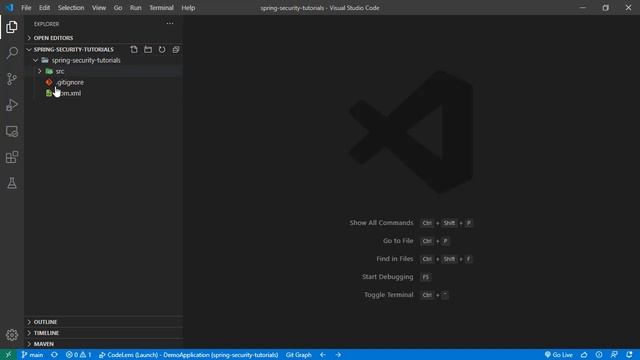Click CodeLens Launch DemoApplication debug config

[x=189, y=355]
